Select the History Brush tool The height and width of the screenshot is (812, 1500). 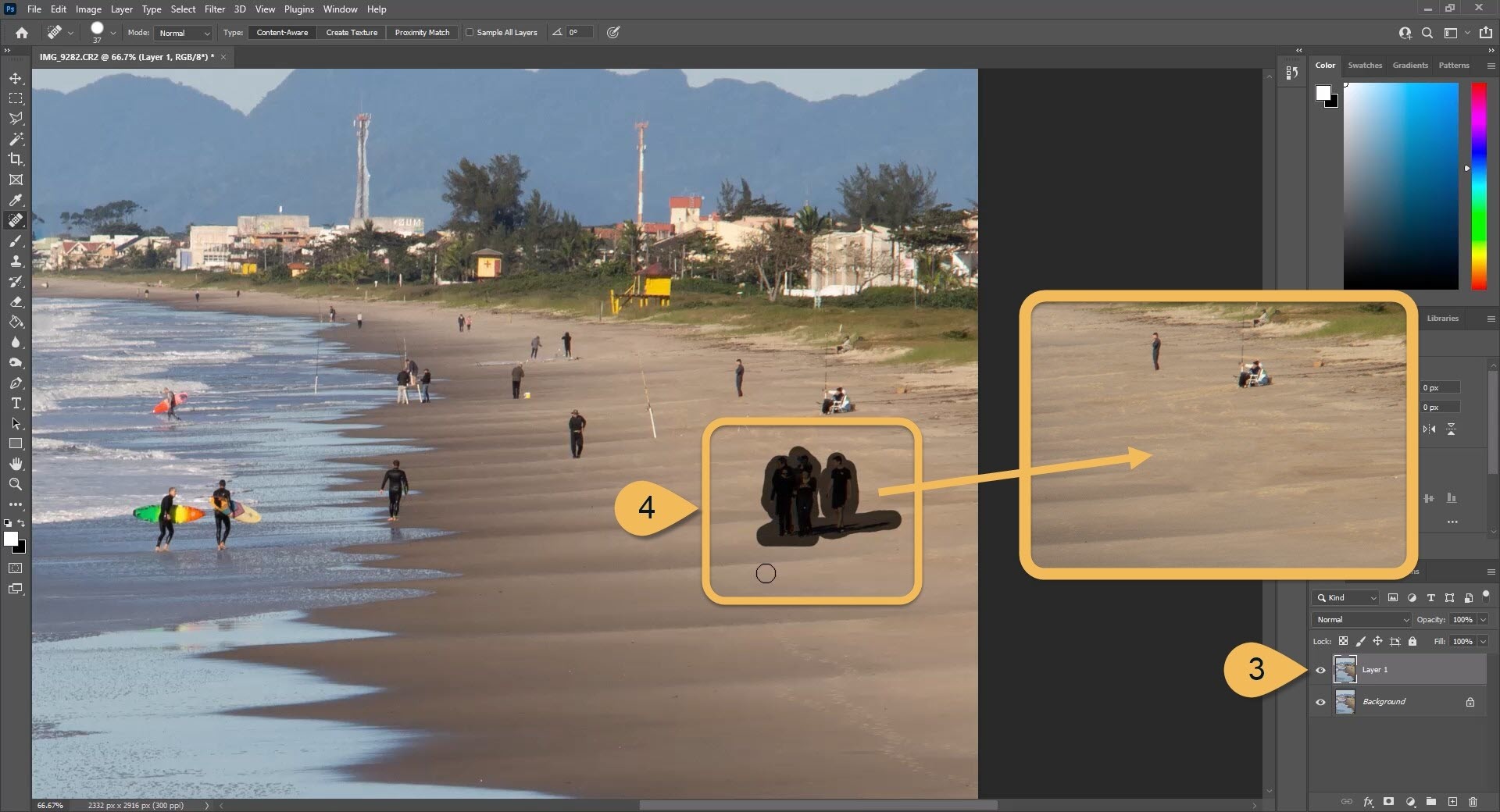(x=16, y=282)
